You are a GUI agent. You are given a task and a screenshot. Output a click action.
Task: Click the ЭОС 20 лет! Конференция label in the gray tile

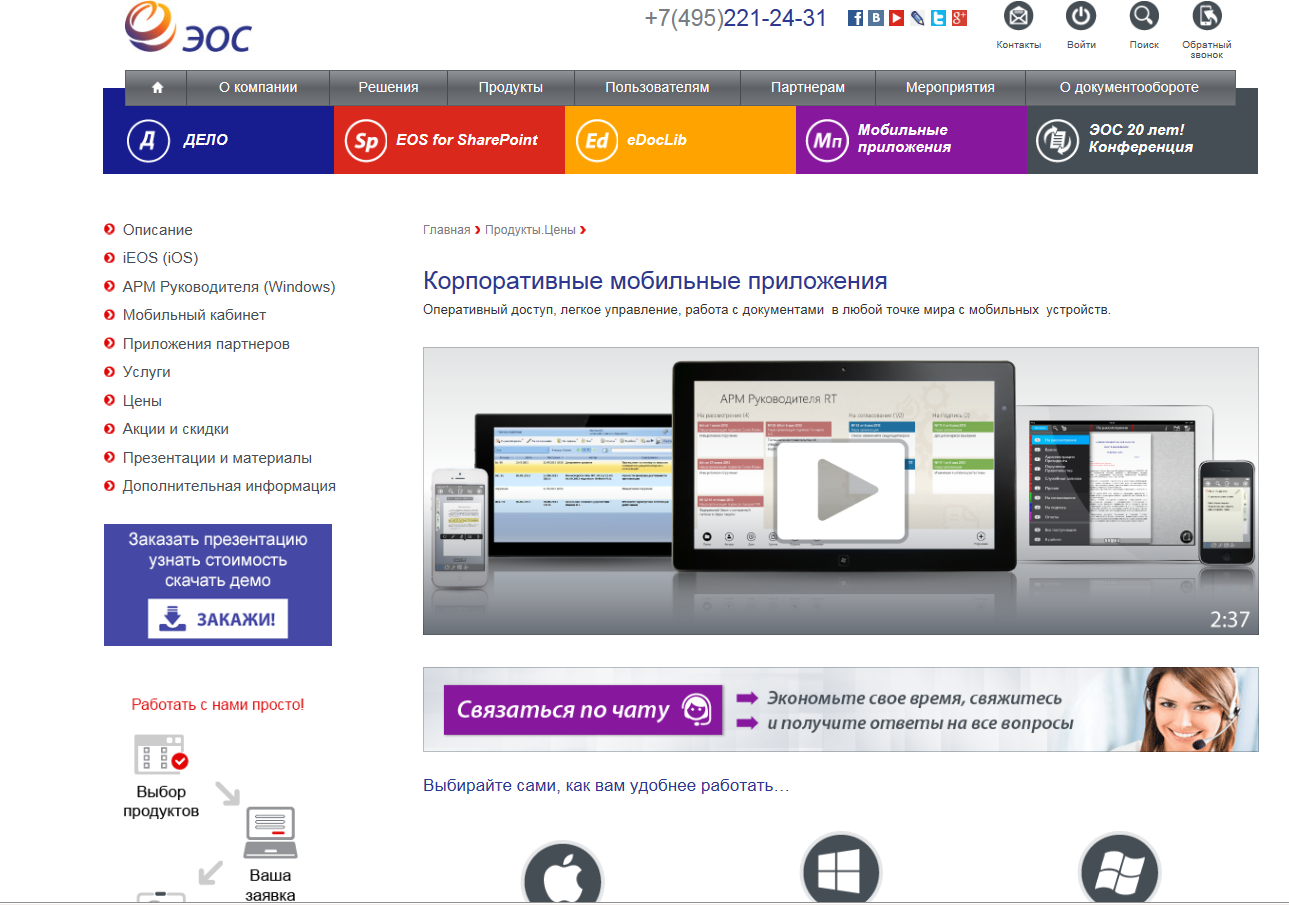[x=1141, y=139]
